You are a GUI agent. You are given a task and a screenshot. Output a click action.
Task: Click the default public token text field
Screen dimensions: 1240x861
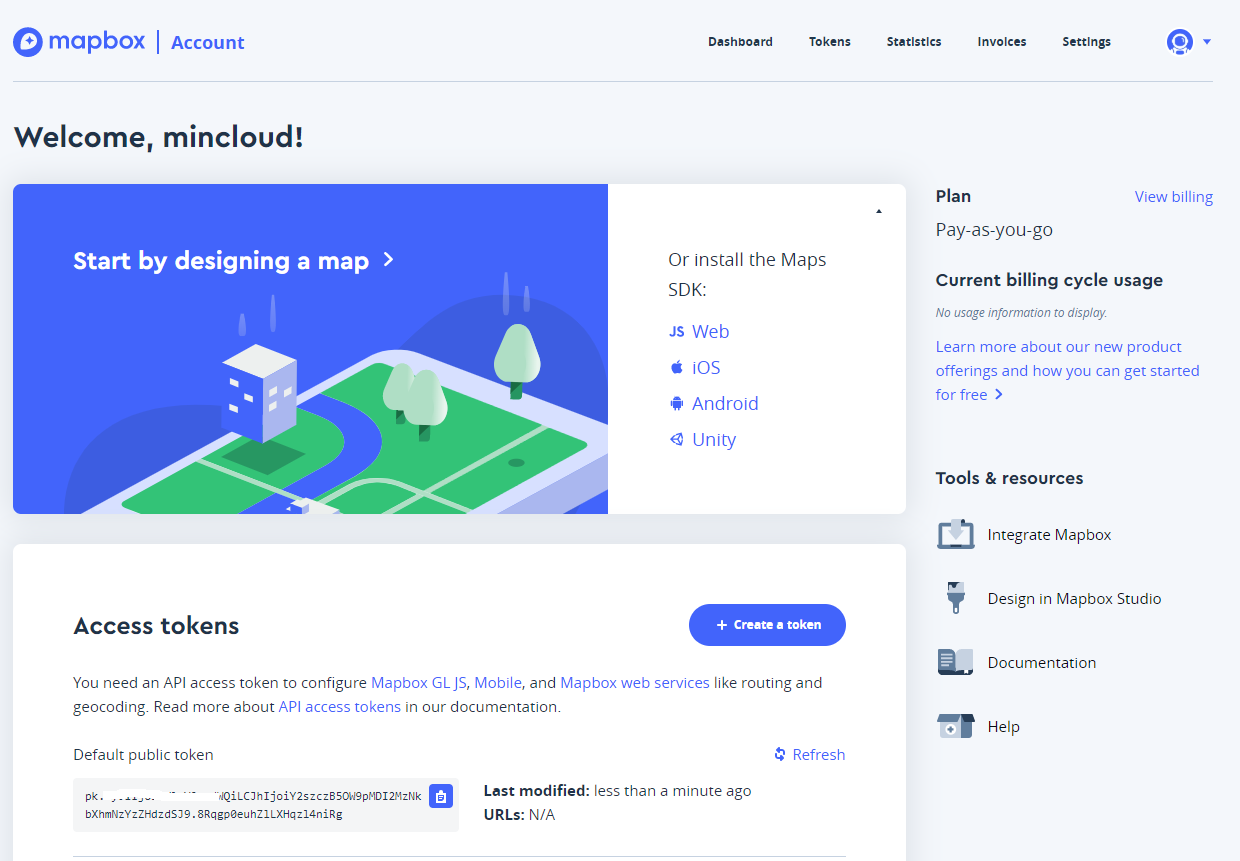266,805
